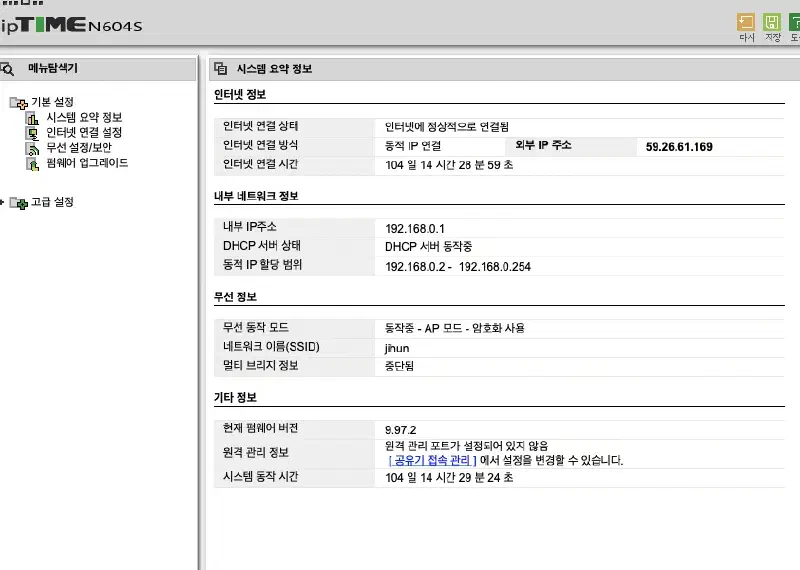Expand the 고급 설정 tree arrow
This screenshot has height=570, width=800.
pyautogui.click(x=3, y=202)
